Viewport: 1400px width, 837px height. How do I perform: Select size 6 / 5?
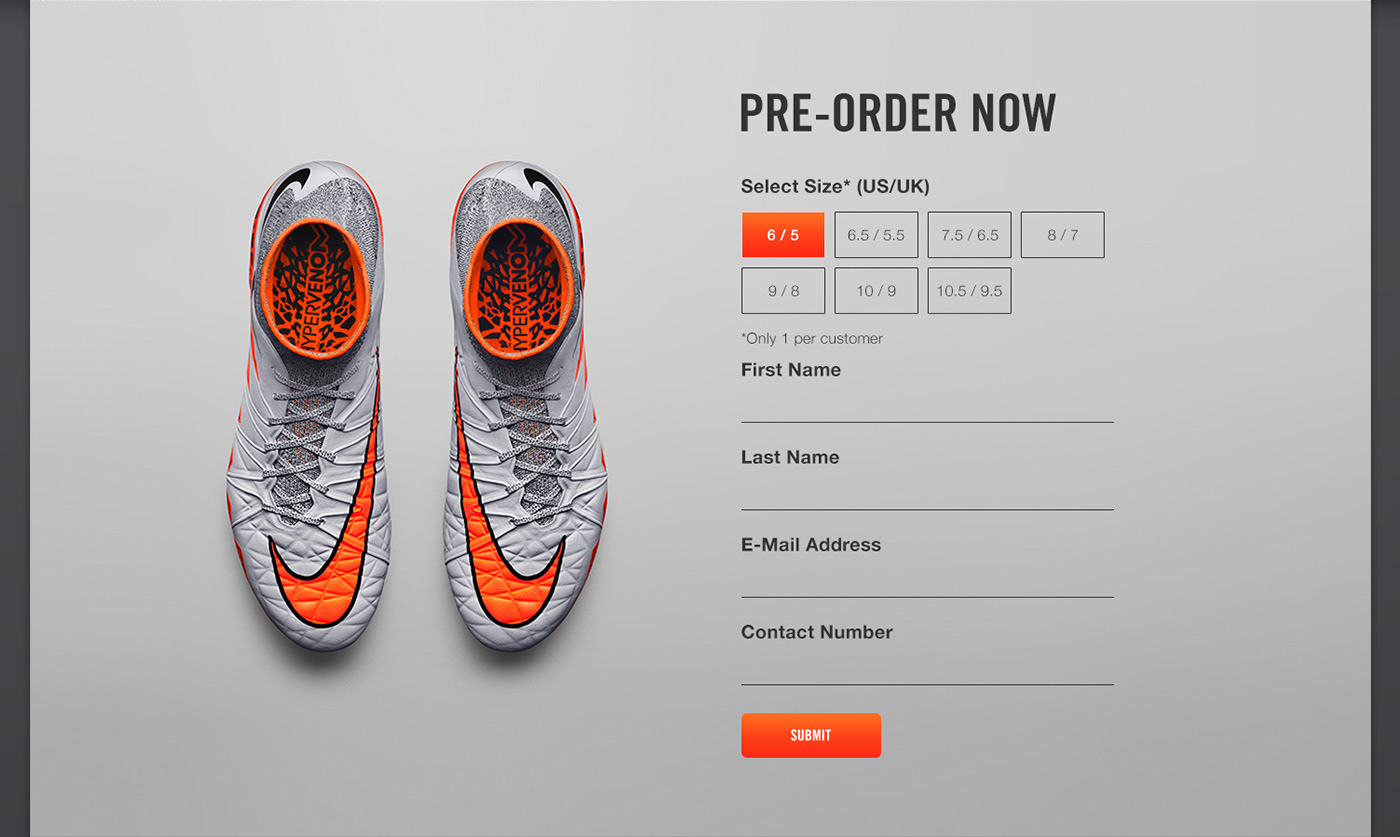[x=783, y=235]
